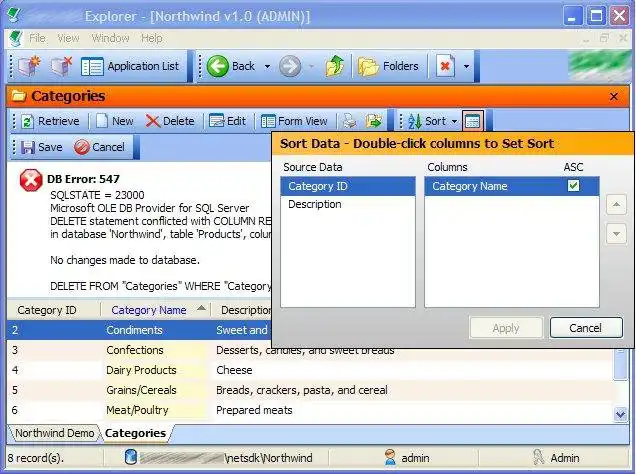Screen dimensions: 636x474
Task: Open the View menu
Action: (x=68, y=39)
